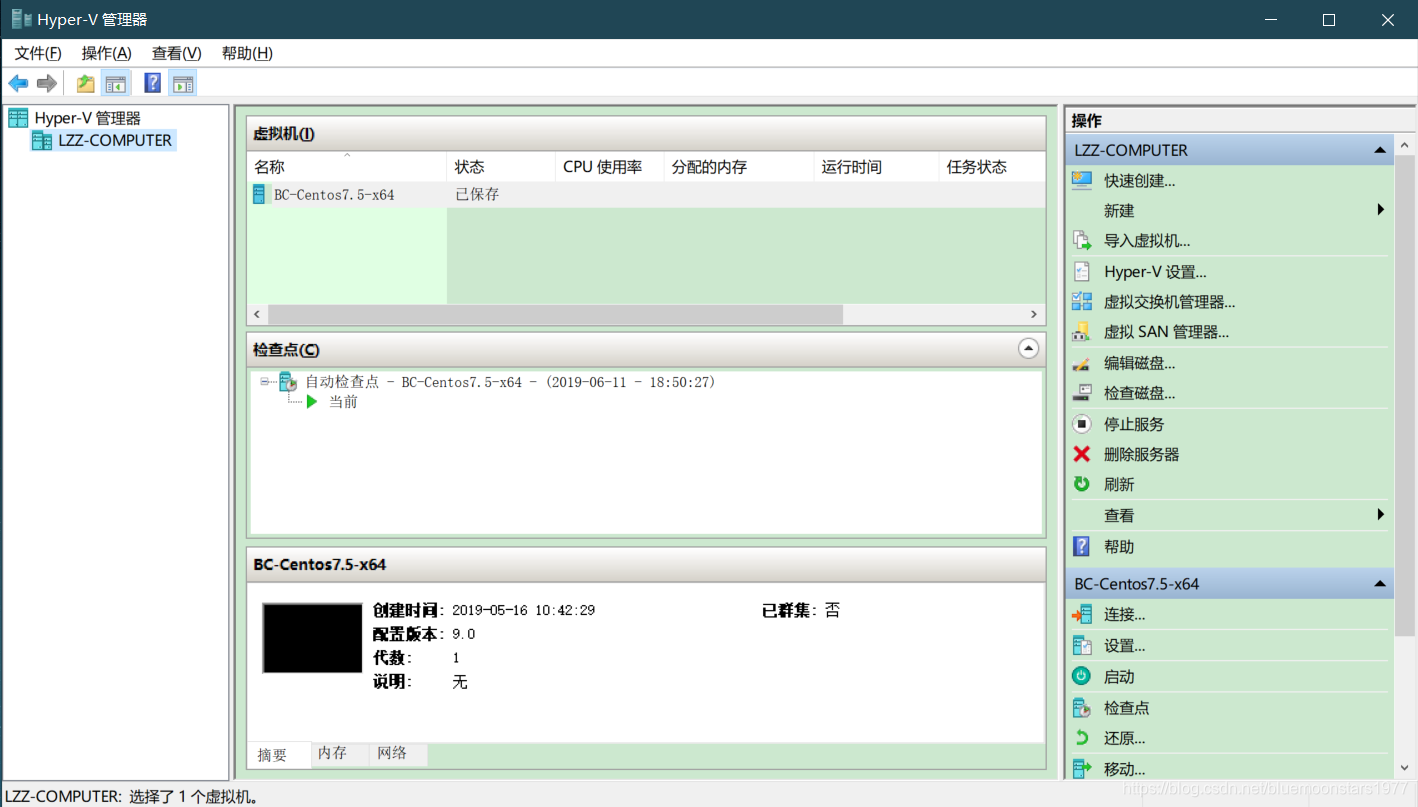This screenshot has width=1418, height=807.
Task: Click the Up one level folder icon
Action: tap(86, 83)
